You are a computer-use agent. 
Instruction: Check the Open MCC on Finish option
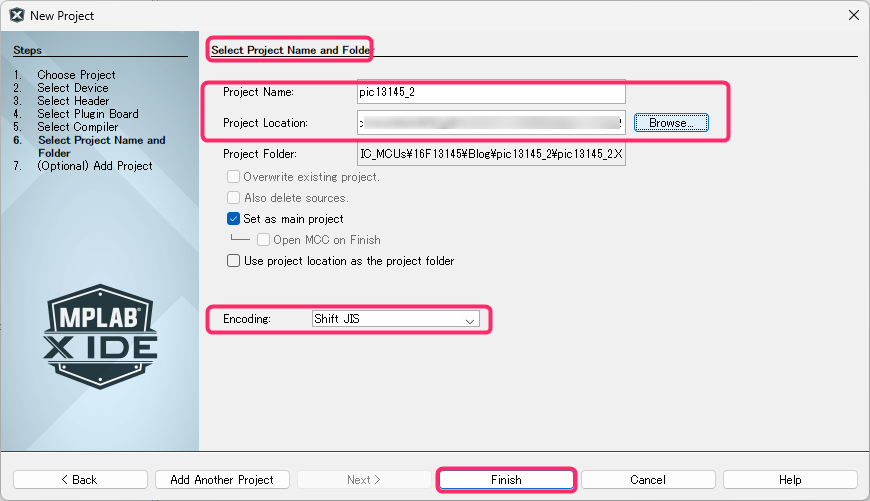(x=264, y=240)
